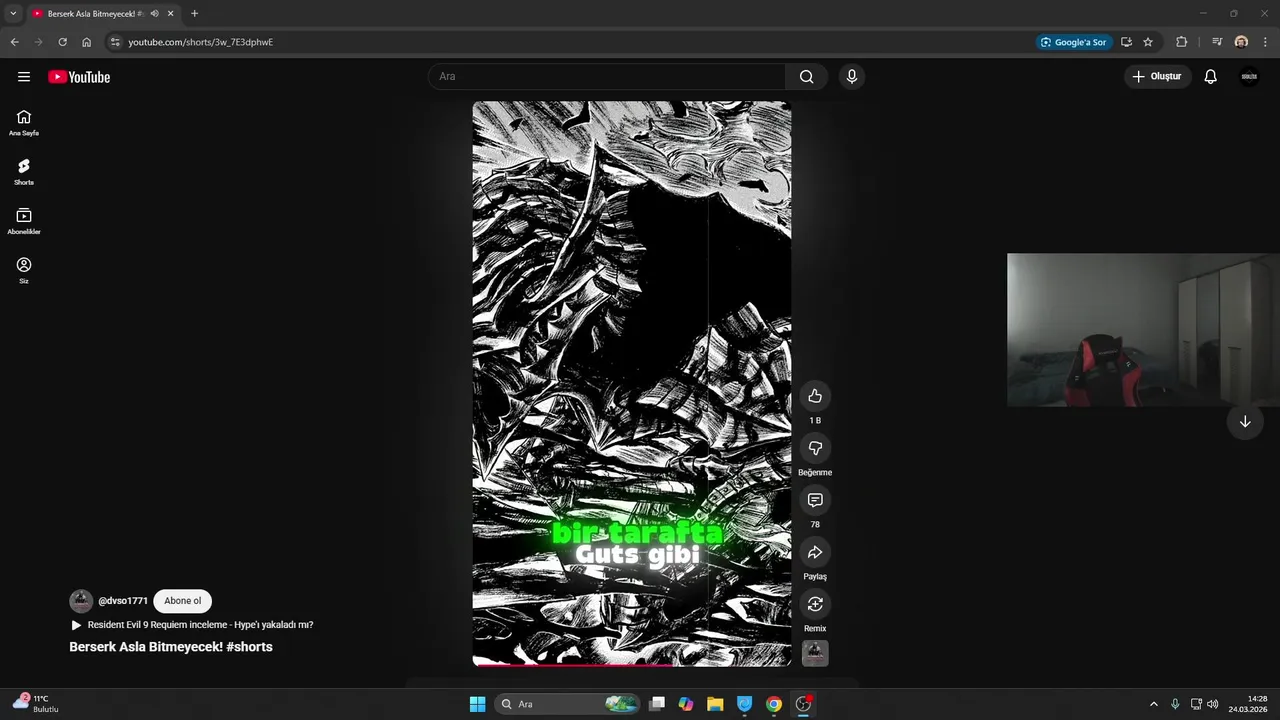This screenshot has width=1280, height=720.
Task: Click the @dvso1771 channel avatar
Action: 81,601
